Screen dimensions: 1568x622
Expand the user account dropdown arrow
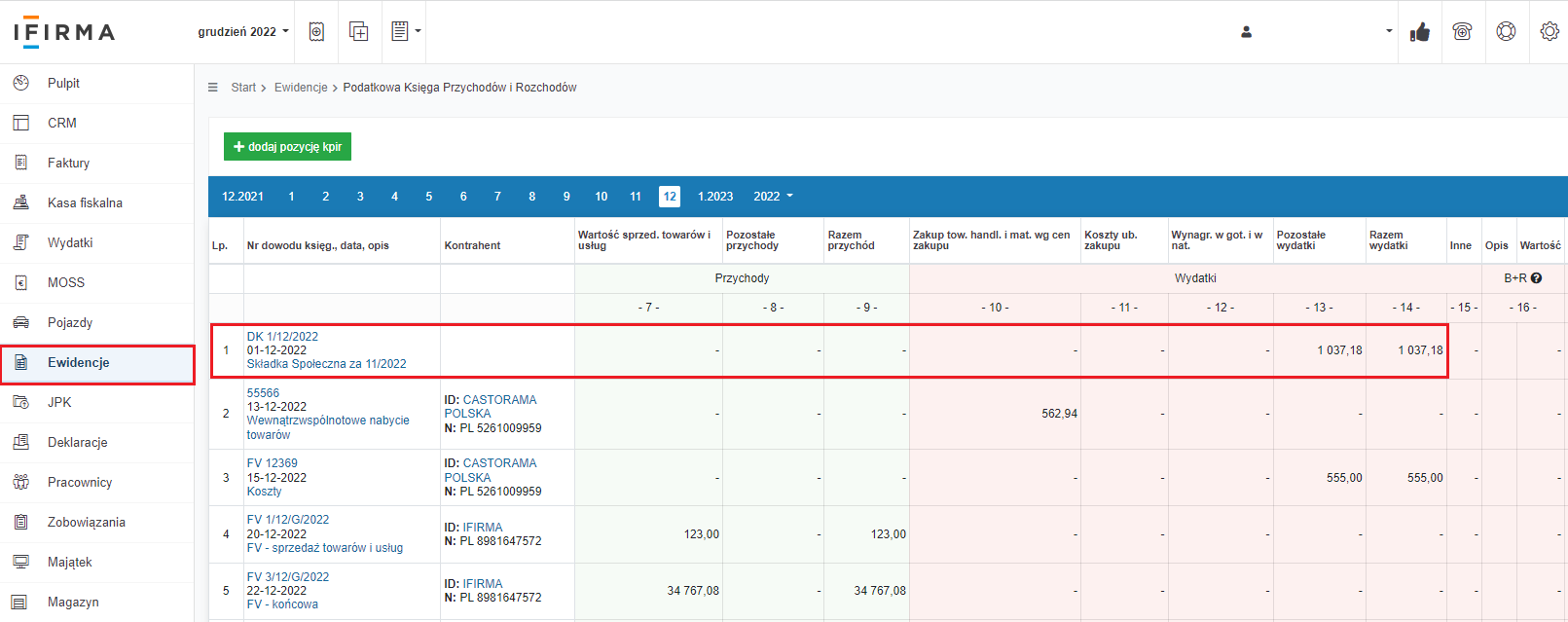(1389, 31)
